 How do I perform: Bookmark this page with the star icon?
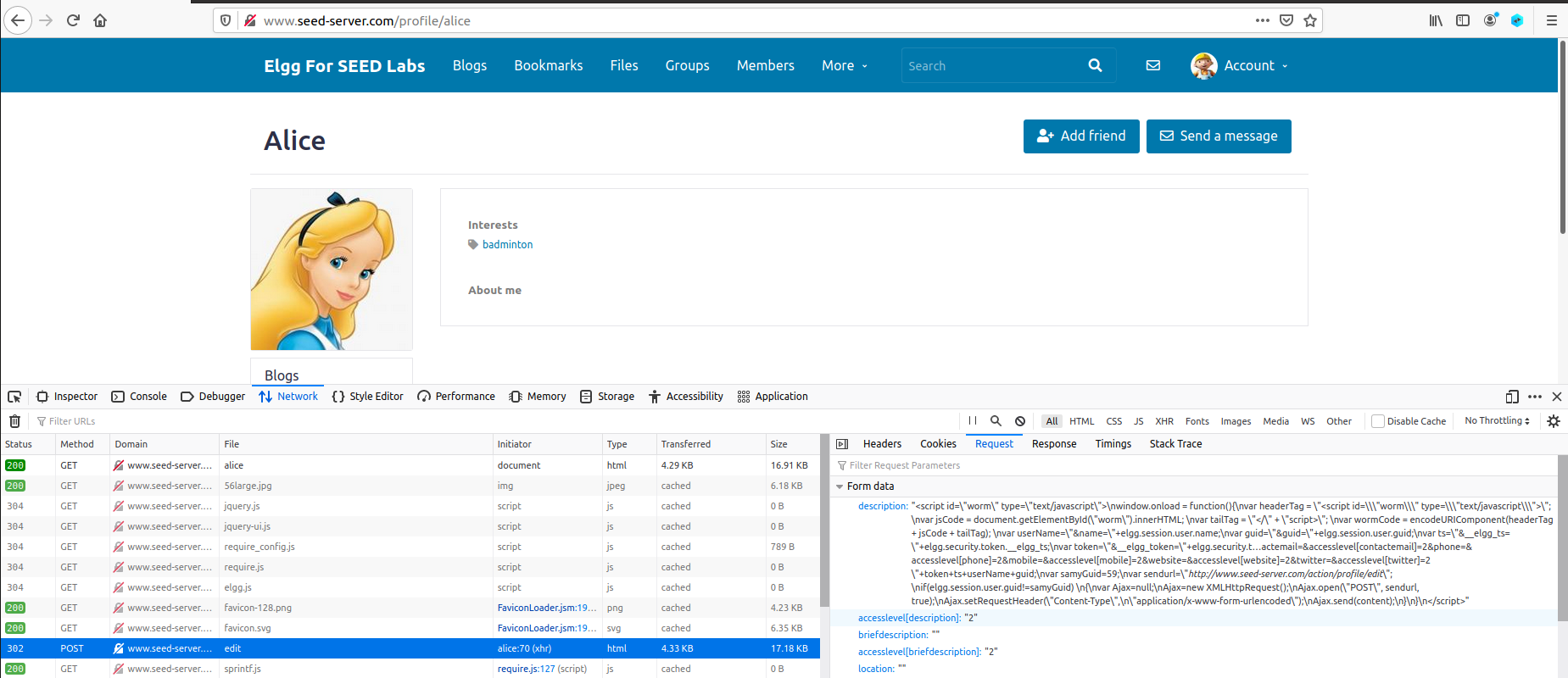1310,20
